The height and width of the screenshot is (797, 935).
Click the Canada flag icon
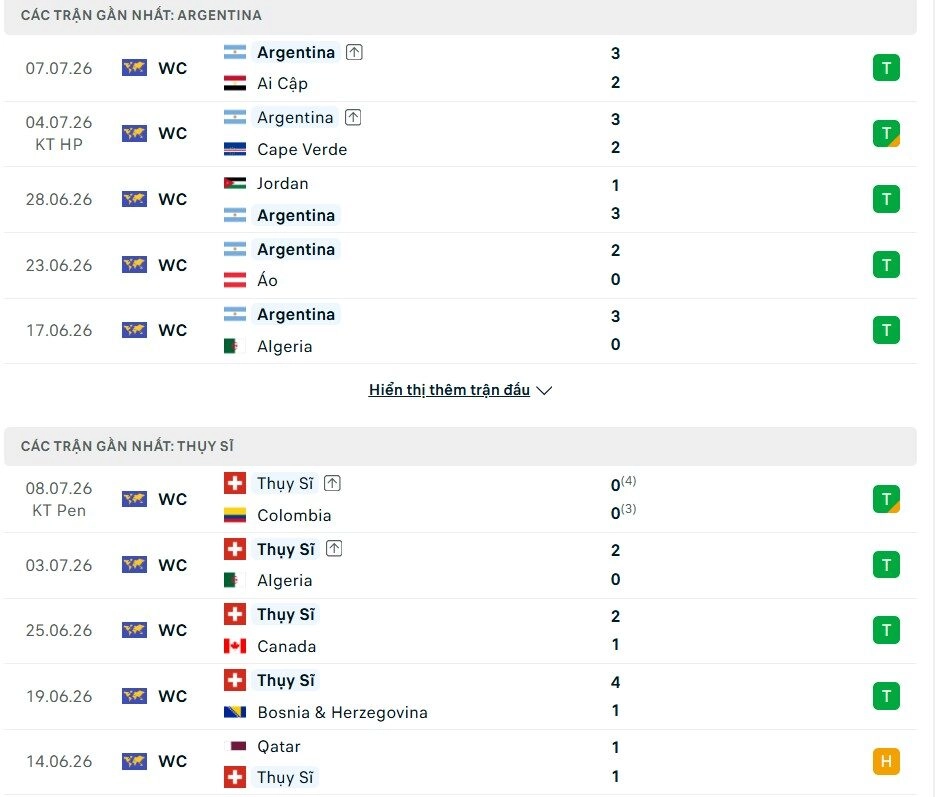[x=235, y=646]
